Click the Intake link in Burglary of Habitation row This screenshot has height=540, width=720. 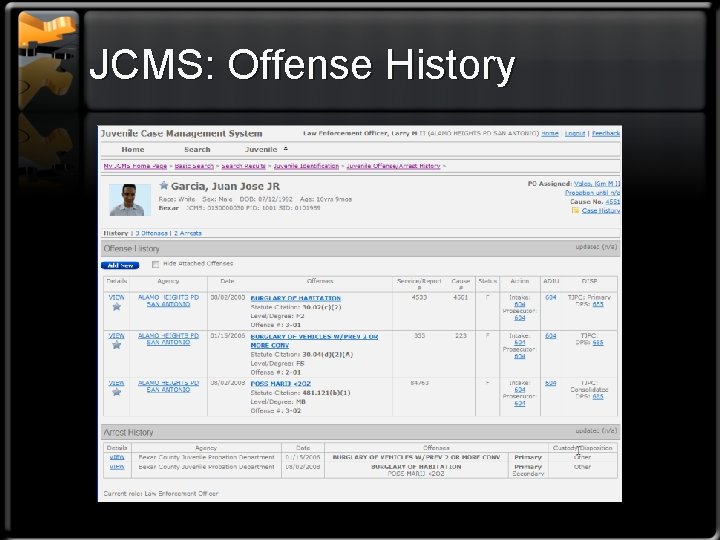pos(519,304)
